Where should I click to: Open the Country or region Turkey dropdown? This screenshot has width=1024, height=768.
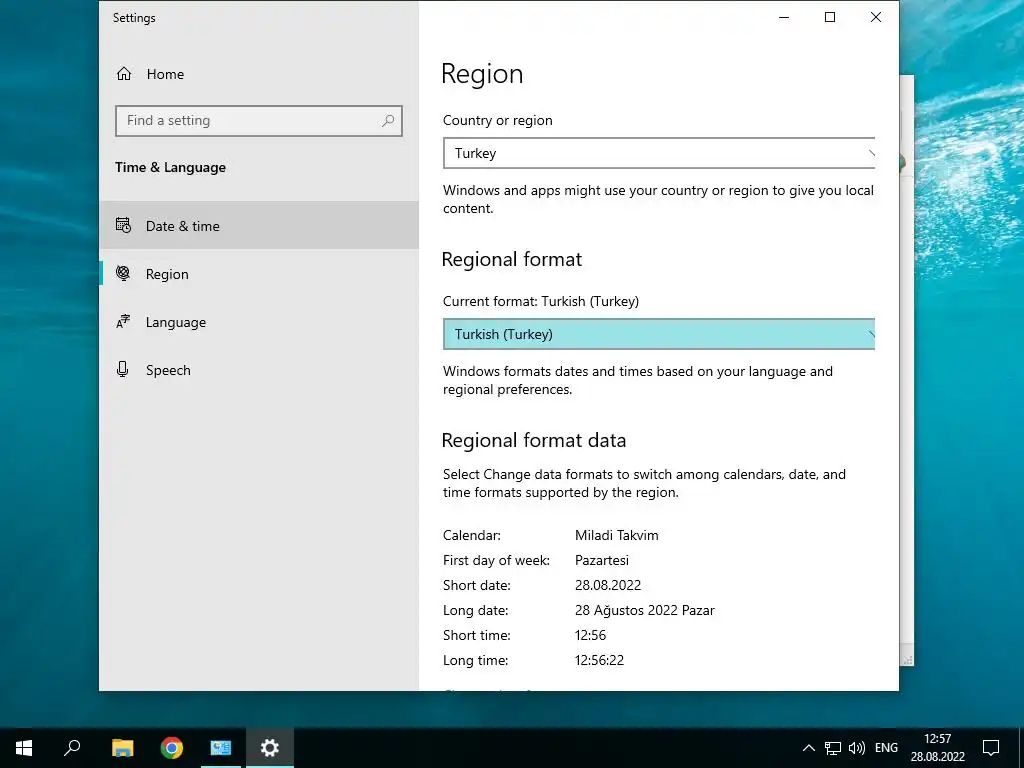[x=659, y=153]
